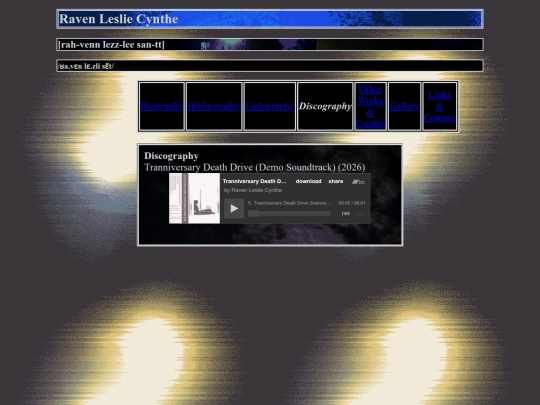
Task: Open Links & Contact page
Action: coord(439,106)
